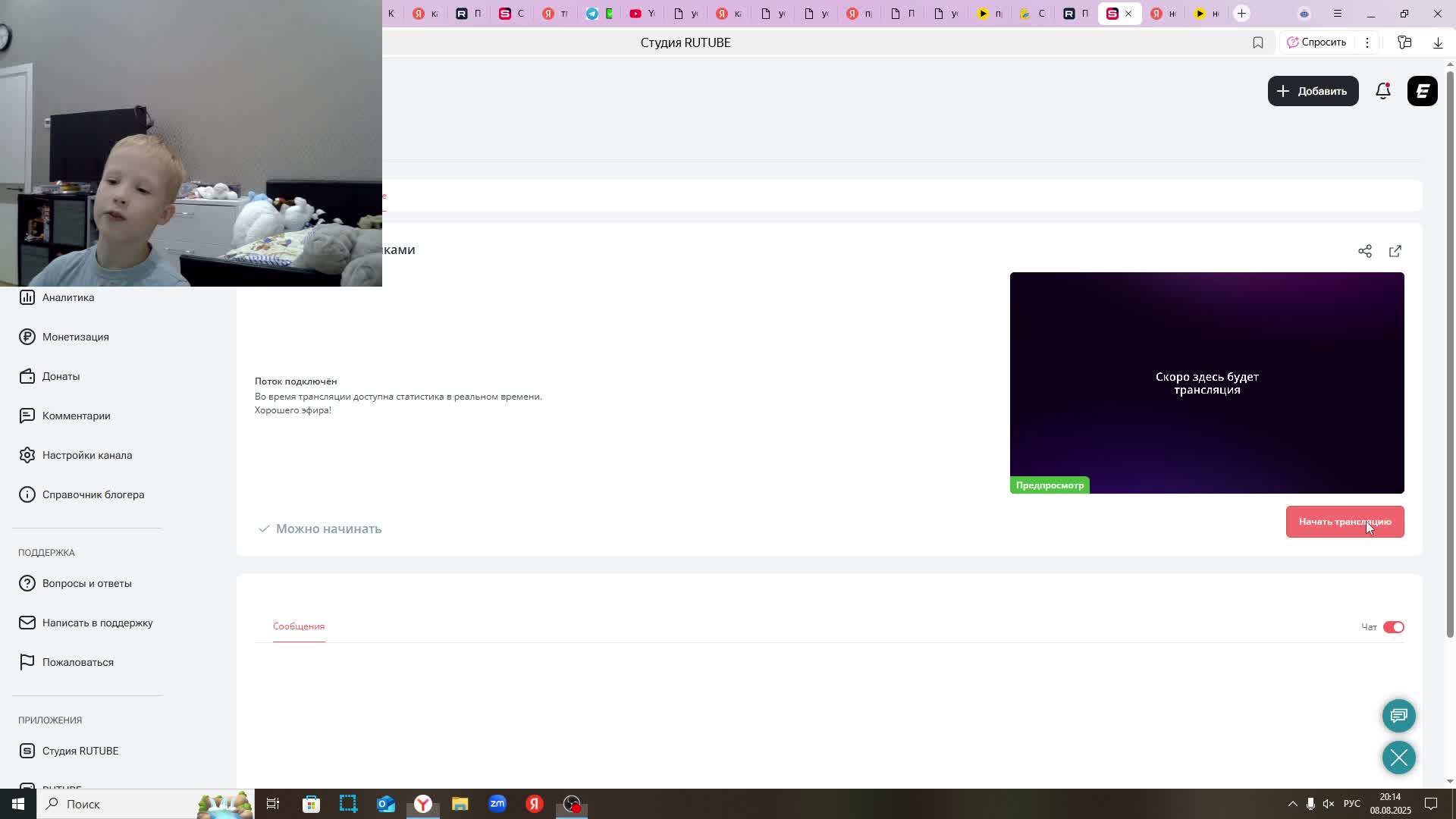Open Аналитика in the sidebar
This screenshot has height=819, width=1456.
[x=68, y=297]
